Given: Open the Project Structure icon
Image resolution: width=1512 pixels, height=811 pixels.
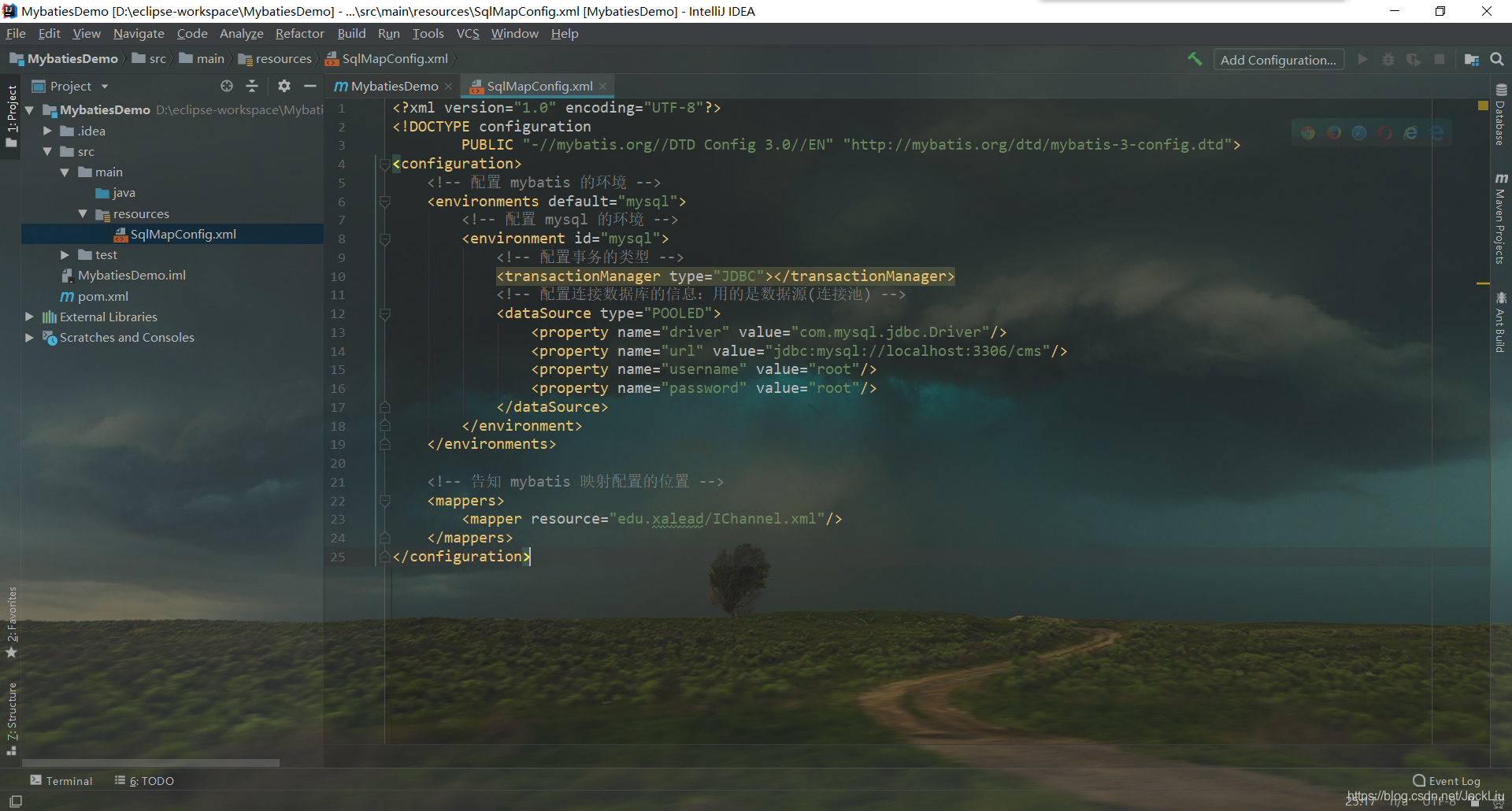Looking at the screenshot, I should (x=1471, y=60).
